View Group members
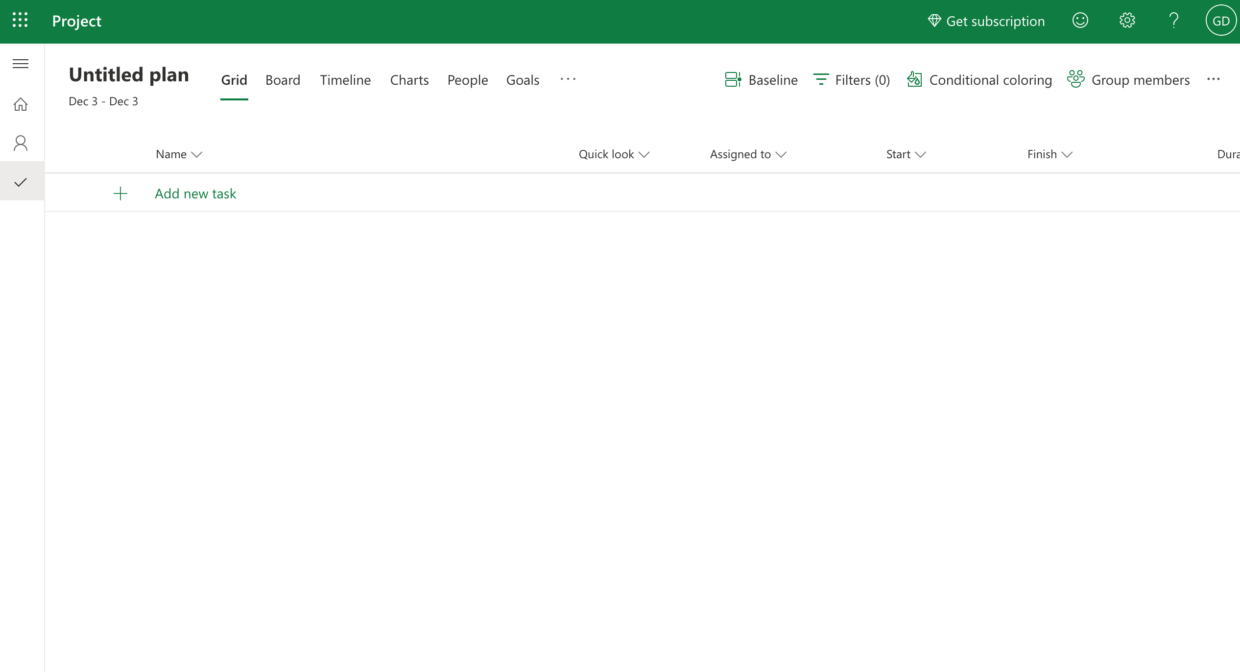1240x672 pixels. [1128, 79]
